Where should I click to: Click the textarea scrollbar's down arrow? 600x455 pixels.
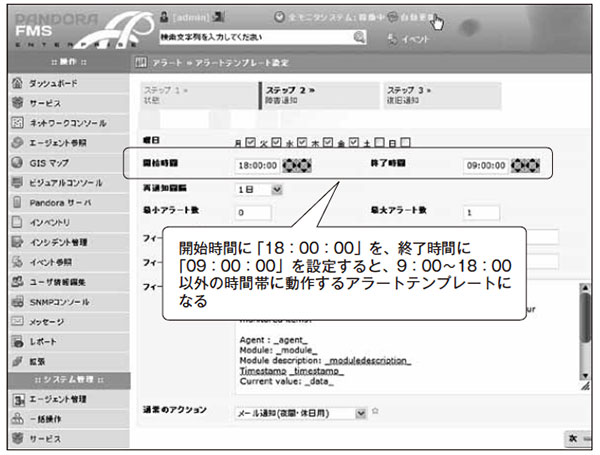(585, 375)
